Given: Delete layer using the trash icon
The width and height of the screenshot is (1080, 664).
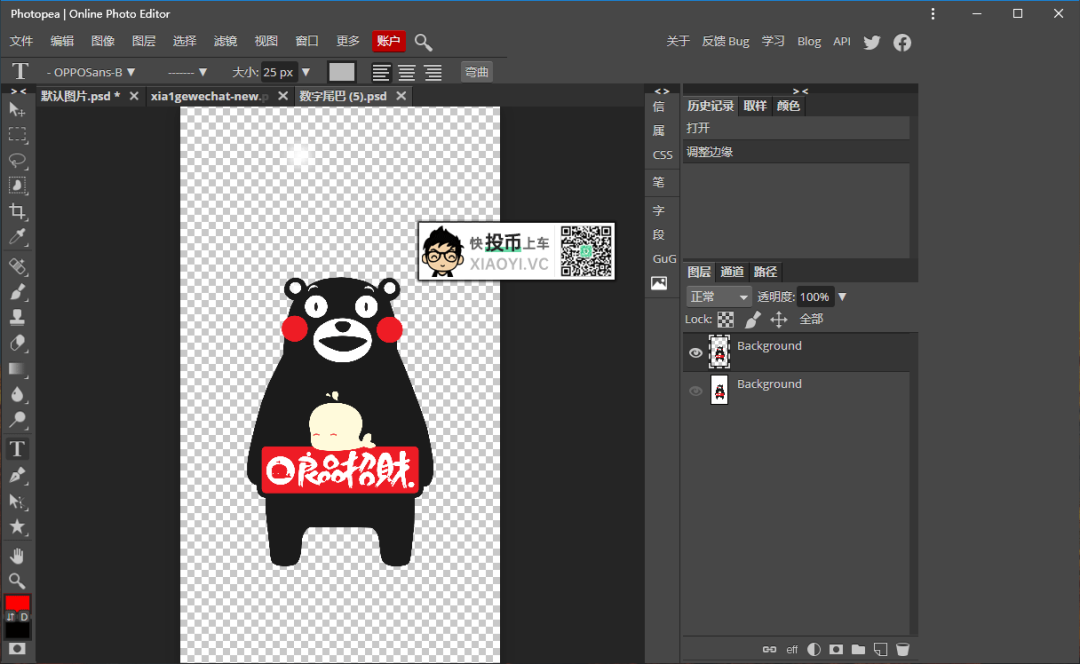Looking at the screenshot, I should [x=902, y=648].
